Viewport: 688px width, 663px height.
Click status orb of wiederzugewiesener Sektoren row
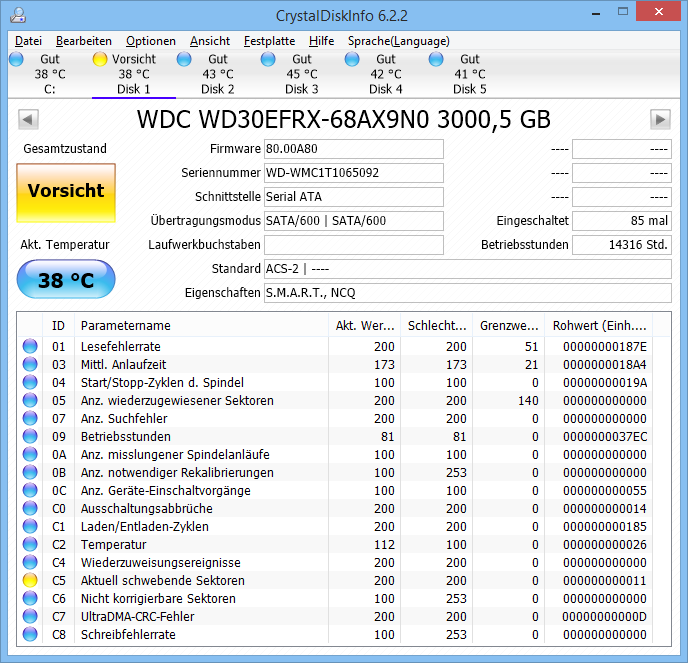click(x=30, y=400)
